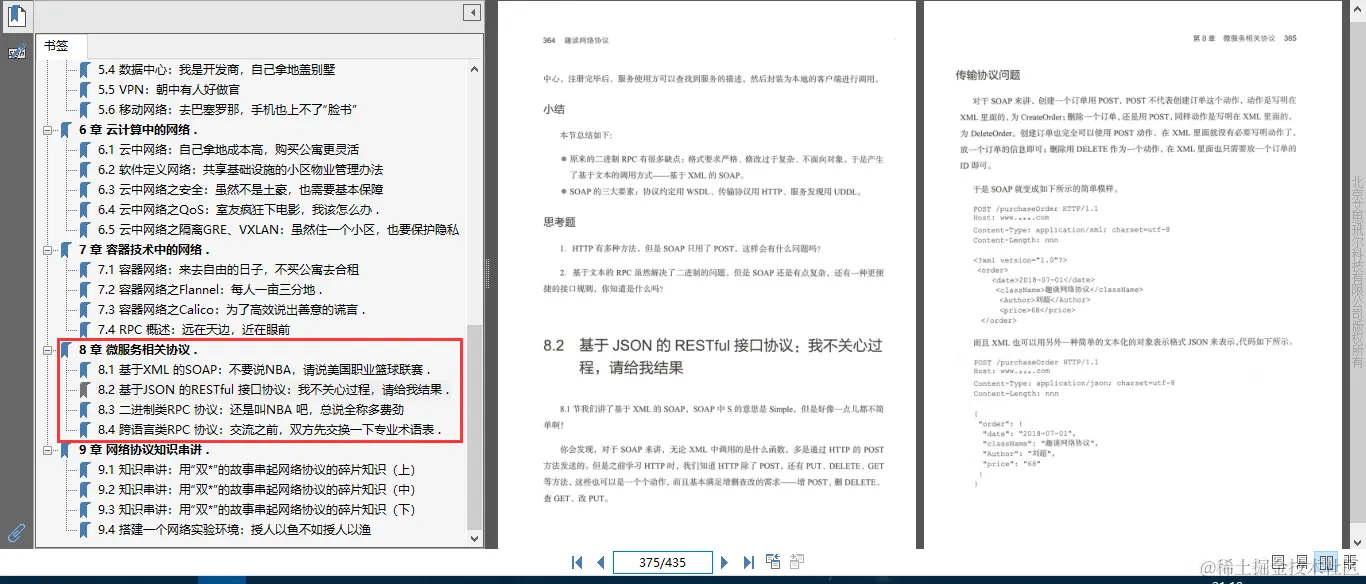Collapse the navigation pane with the arrow button
1366x584 pixels.
pos(471,12)
